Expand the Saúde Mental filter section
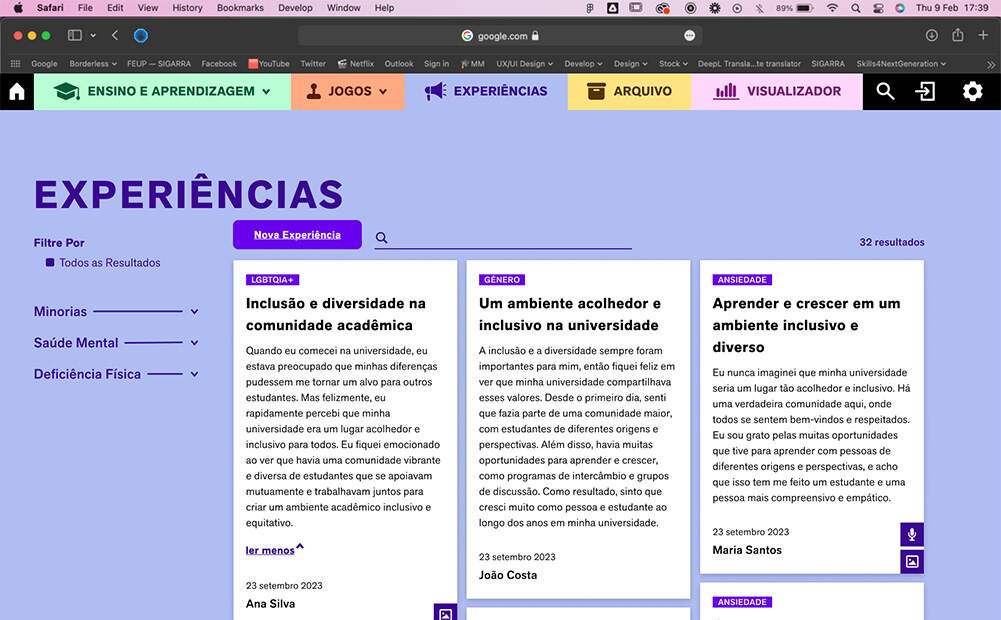The height and width of the screenshot is (620, 1001). tap(194, 343)
